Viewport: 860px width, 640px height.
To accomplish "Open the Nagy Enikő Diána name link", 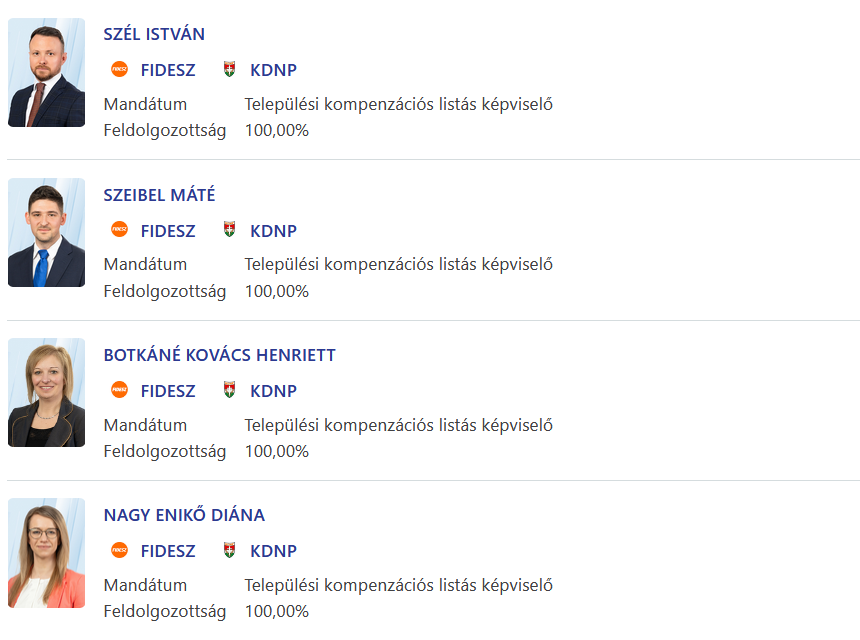I will coord(184,515).
